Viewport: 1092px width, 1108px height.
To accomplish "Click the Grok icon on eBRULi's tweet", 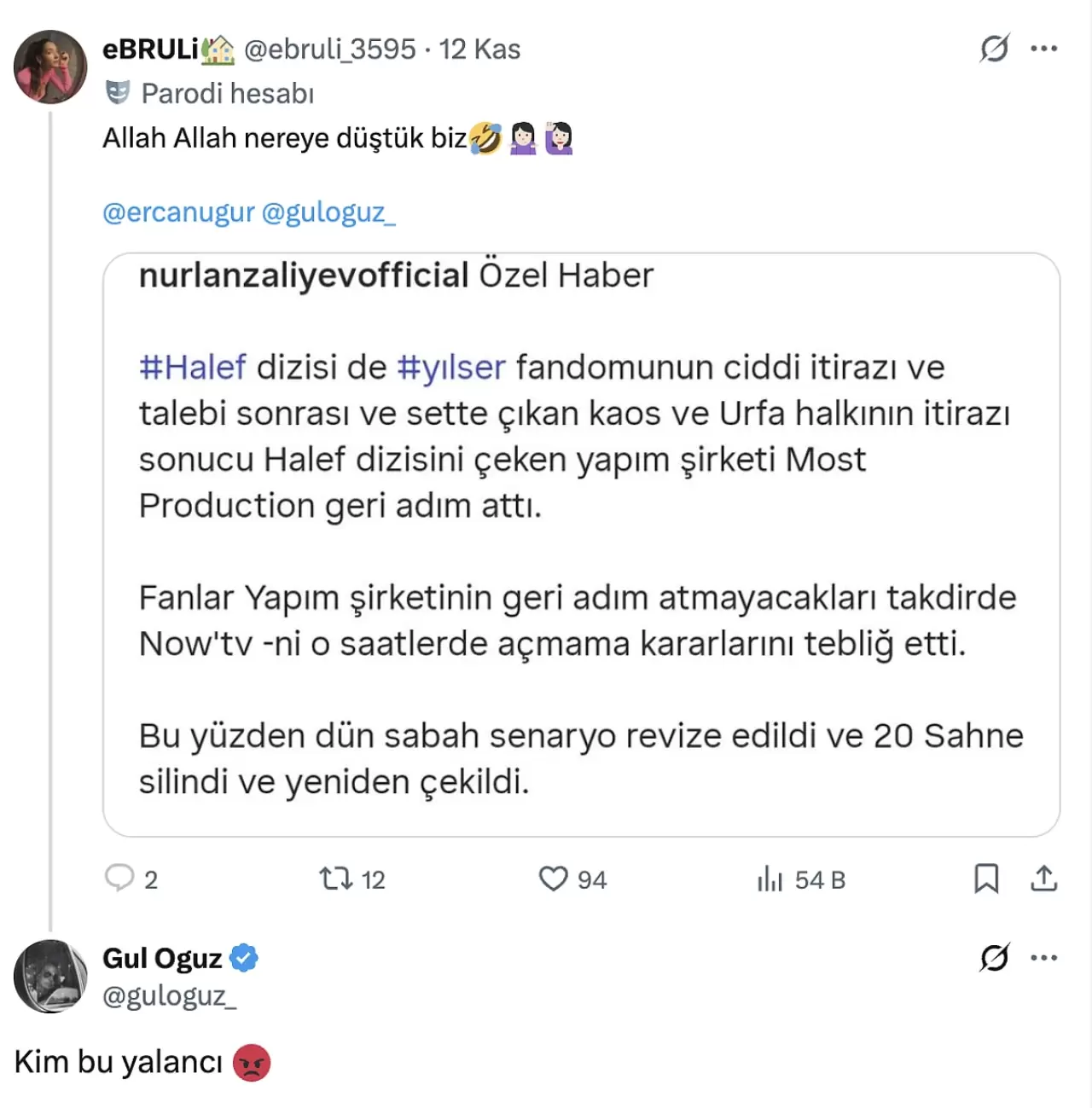I will coord(995,49).
